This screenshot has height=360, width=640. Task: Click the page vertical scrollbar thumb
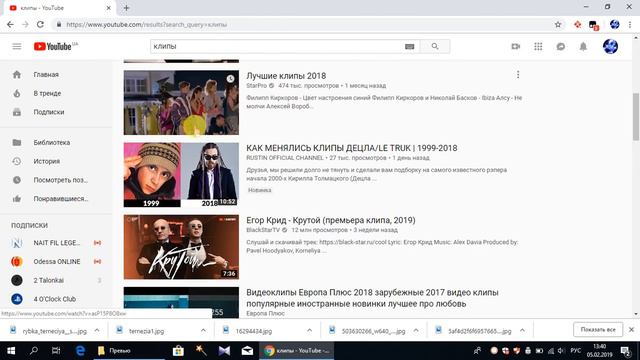pos(636,116)
